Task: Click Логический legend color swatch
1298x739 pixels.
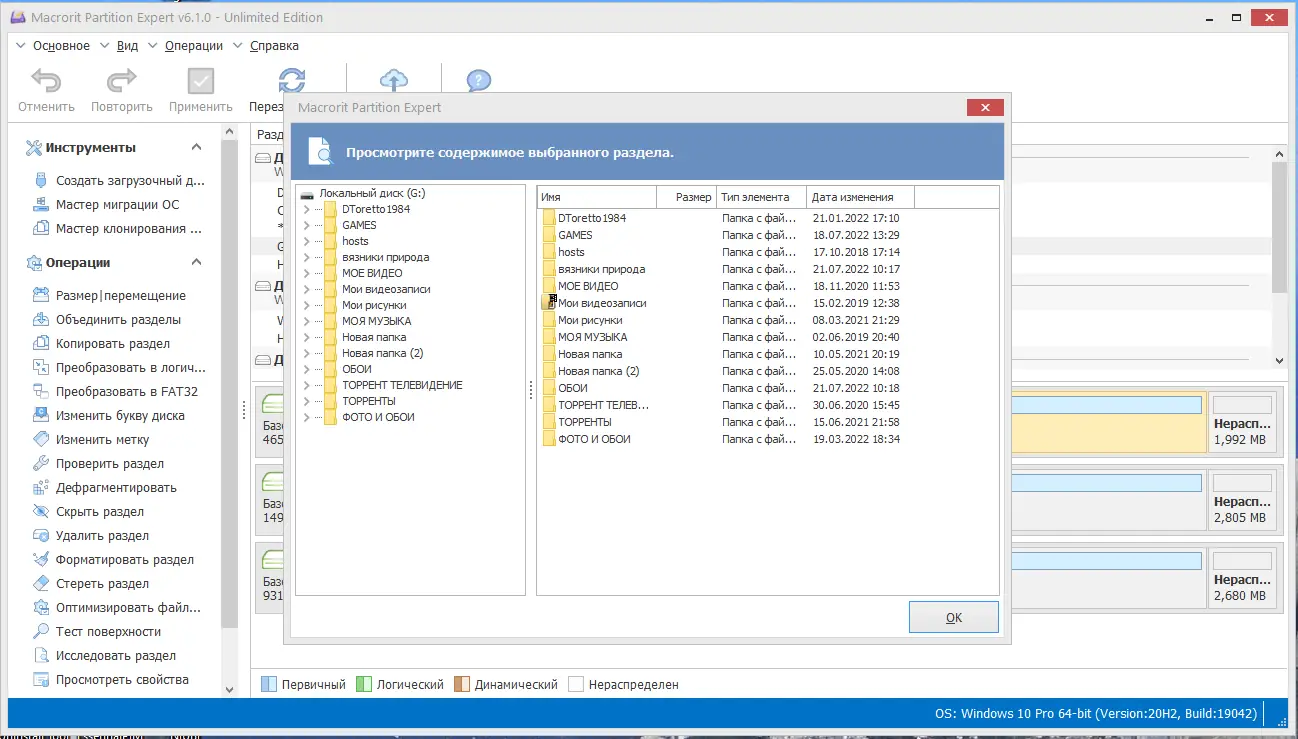Action: pyautogui.click(x=364, y=685)
